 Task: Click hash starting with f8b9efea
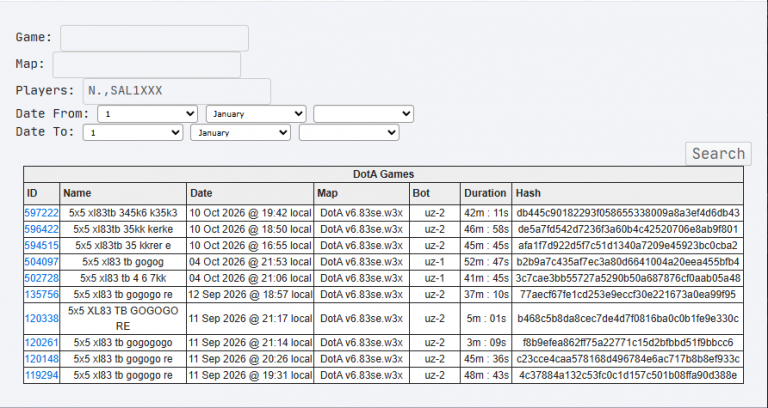click(628, 342)
